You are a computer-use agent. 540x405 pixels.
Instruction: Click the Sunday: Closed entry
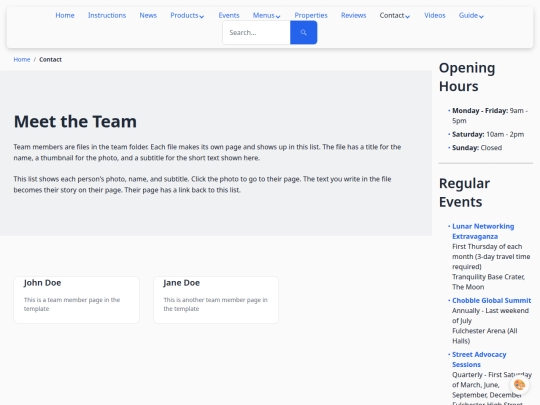(477, 148)
